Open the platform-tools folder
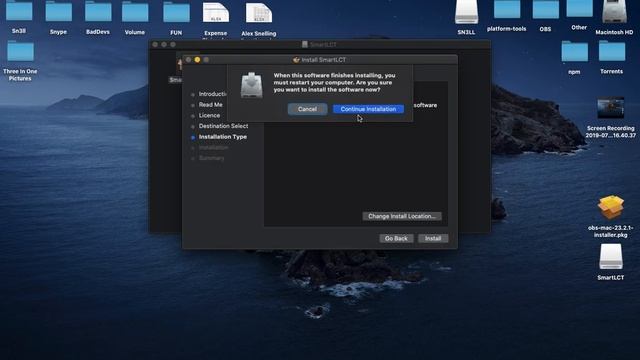Screen dimensions: 640x360 point(507,10)
